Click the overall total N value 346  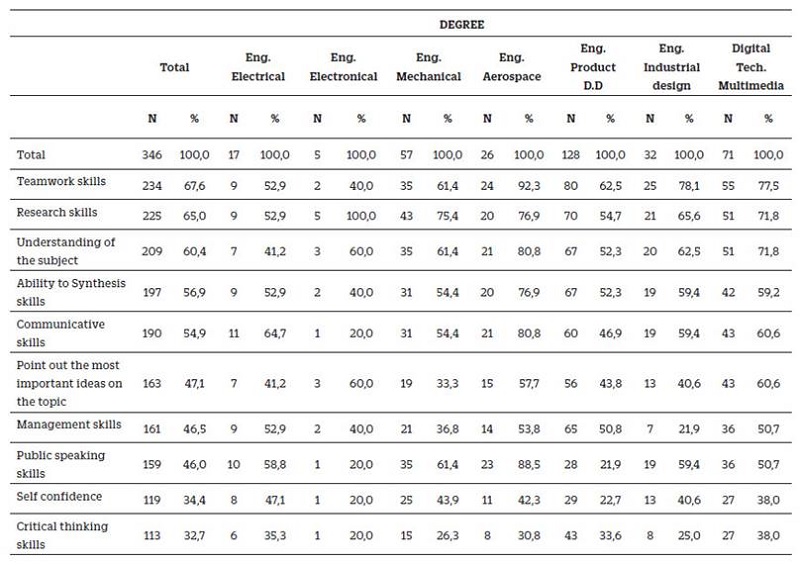pyautogui.click(x=153, y=155)
